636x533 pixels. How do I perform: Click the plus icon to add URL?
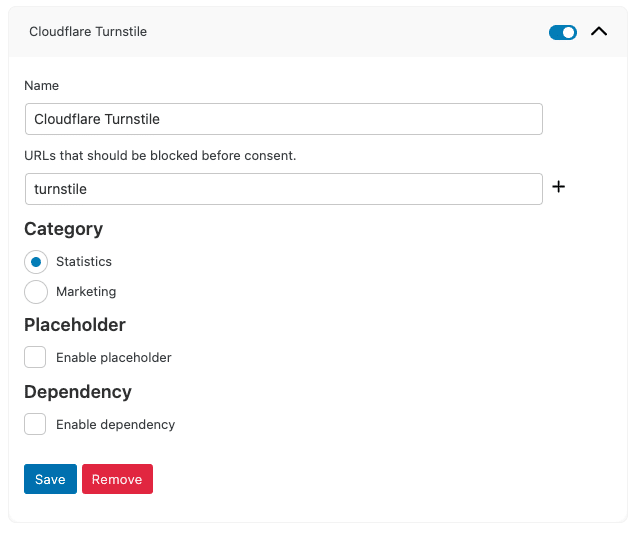[559, 187]
